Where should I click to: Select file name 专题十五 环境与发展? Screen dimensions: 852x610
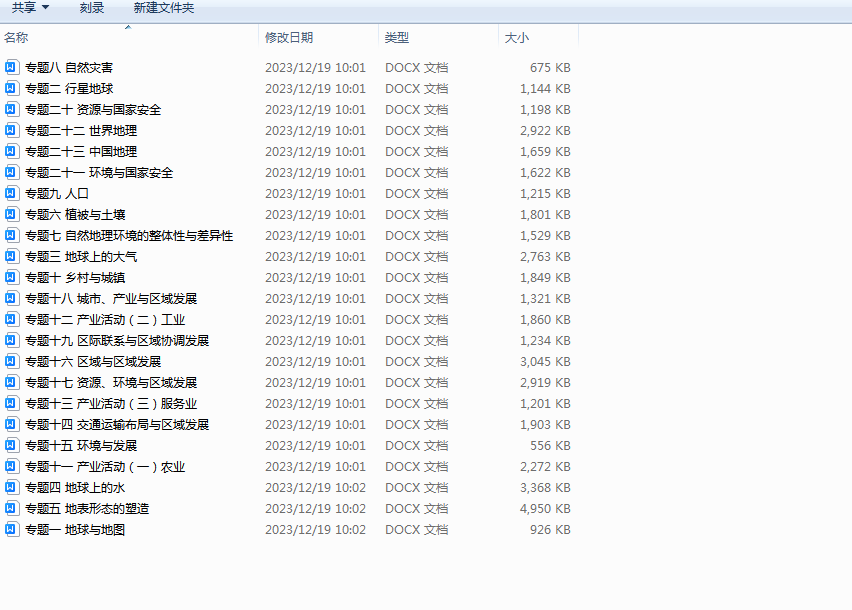pos(81,445)
